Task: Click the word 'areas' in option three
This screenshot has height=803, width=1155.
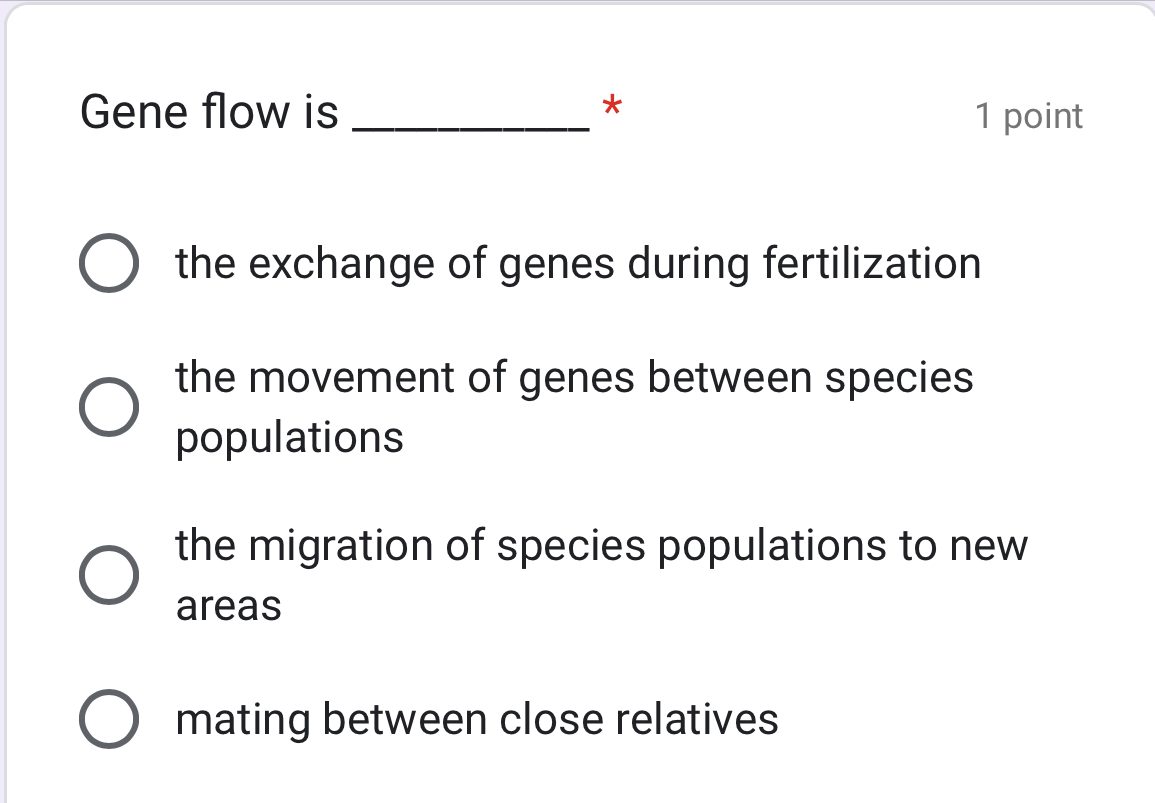Action: 228,605
